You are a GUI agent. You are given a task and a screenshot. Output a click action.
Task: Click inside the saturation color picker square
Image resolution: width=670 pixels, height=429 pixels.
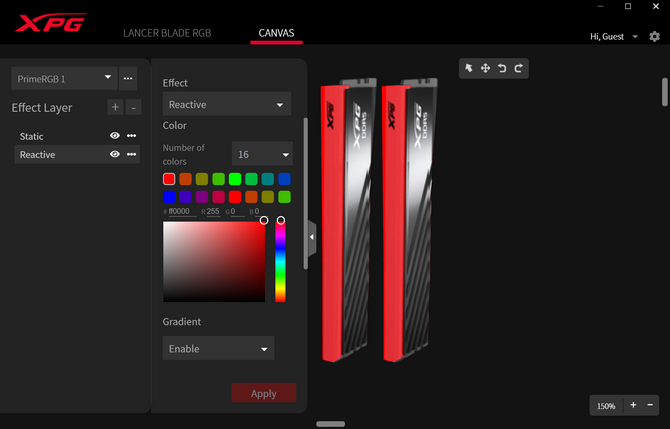click(214, 262)
